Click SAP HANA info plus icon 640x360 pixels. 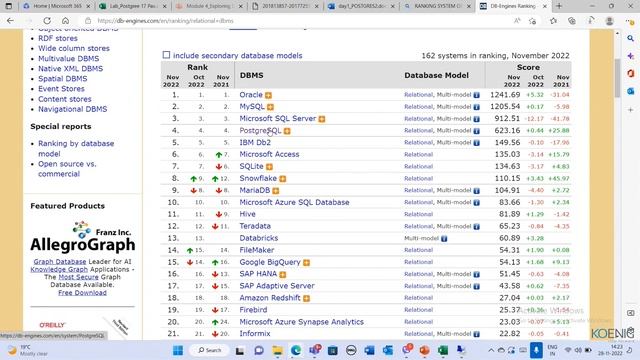click(x=282, y=274)
